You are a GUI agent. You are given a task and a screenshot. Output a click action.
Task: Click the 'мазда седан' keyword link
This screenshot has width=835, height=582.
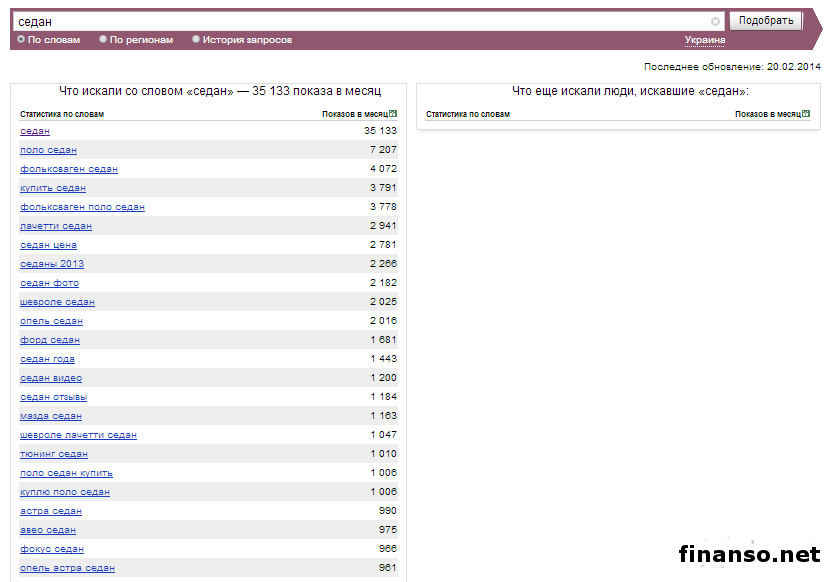tap(51, 416)
